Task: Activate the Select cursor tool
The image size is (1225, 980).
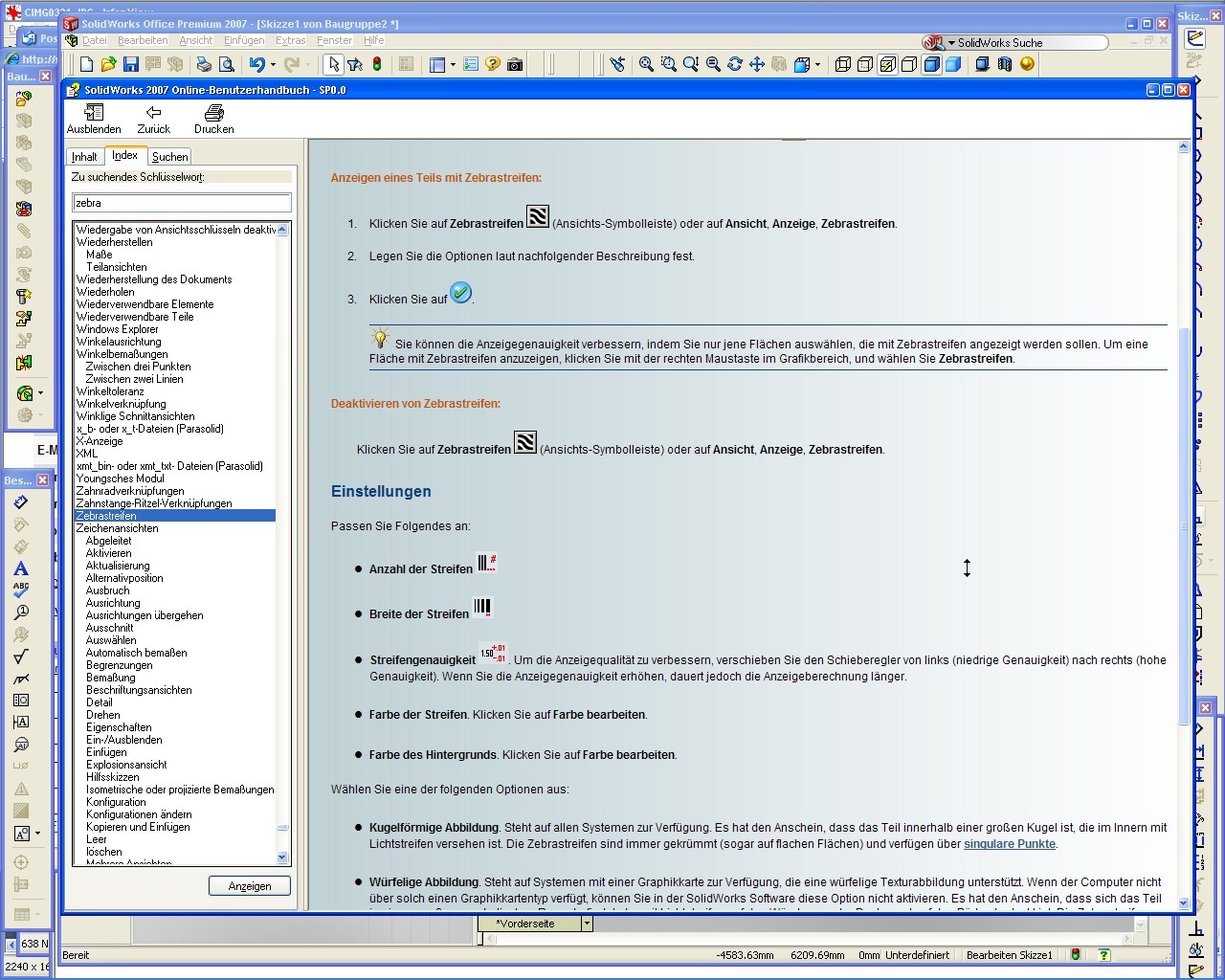Action: pyautogui.click(x=333, y=64)
